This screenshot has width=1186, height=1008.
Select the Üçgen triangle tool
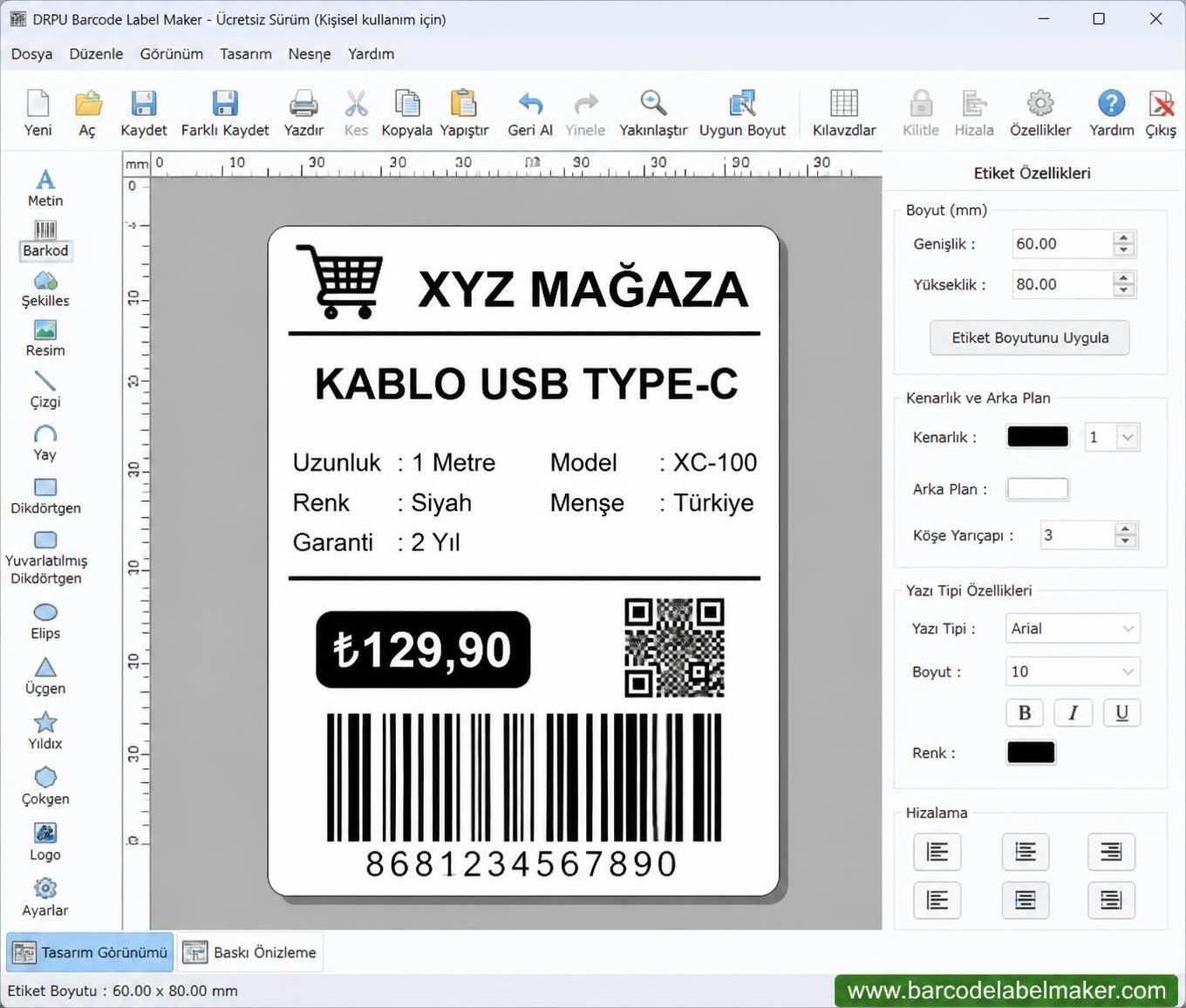(x=45, y=677)
